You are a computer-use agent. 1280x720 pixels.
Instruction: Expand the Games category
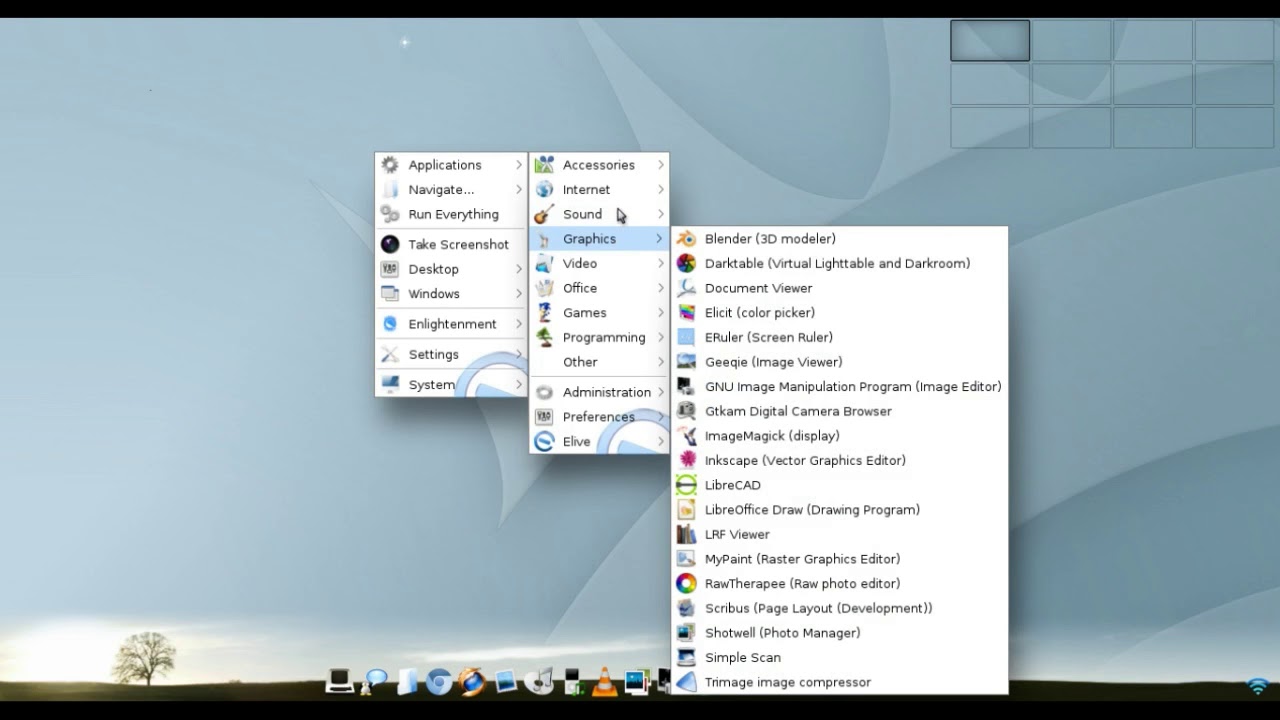(x=599, y=313)
